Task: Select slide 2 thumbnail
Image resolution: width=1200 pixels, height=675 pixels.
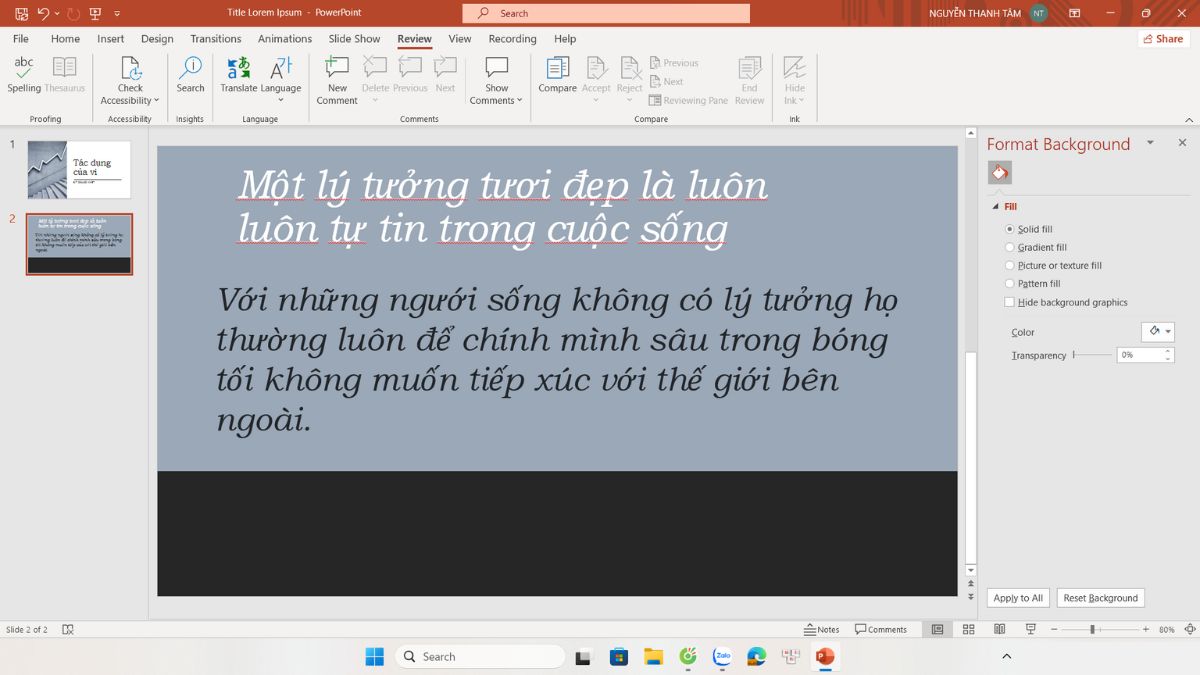Action: tap(79, 244)
